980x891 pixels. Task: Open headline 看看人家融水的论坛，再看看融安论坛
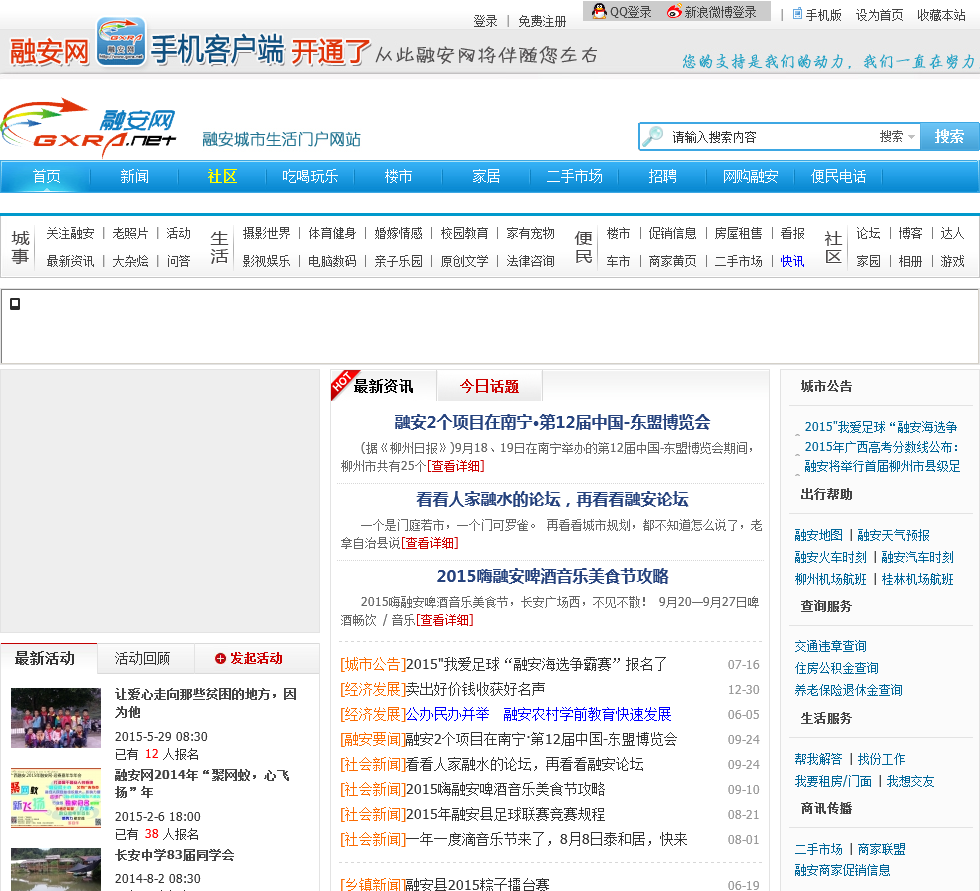click(x=552, y=499)
